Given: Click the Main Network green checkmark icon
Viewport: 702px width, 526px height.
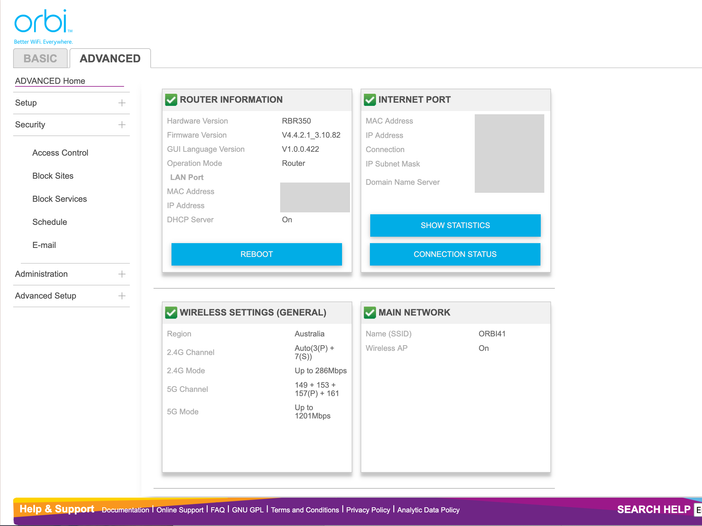Looking at the screenshot, I should click(370, 312).
